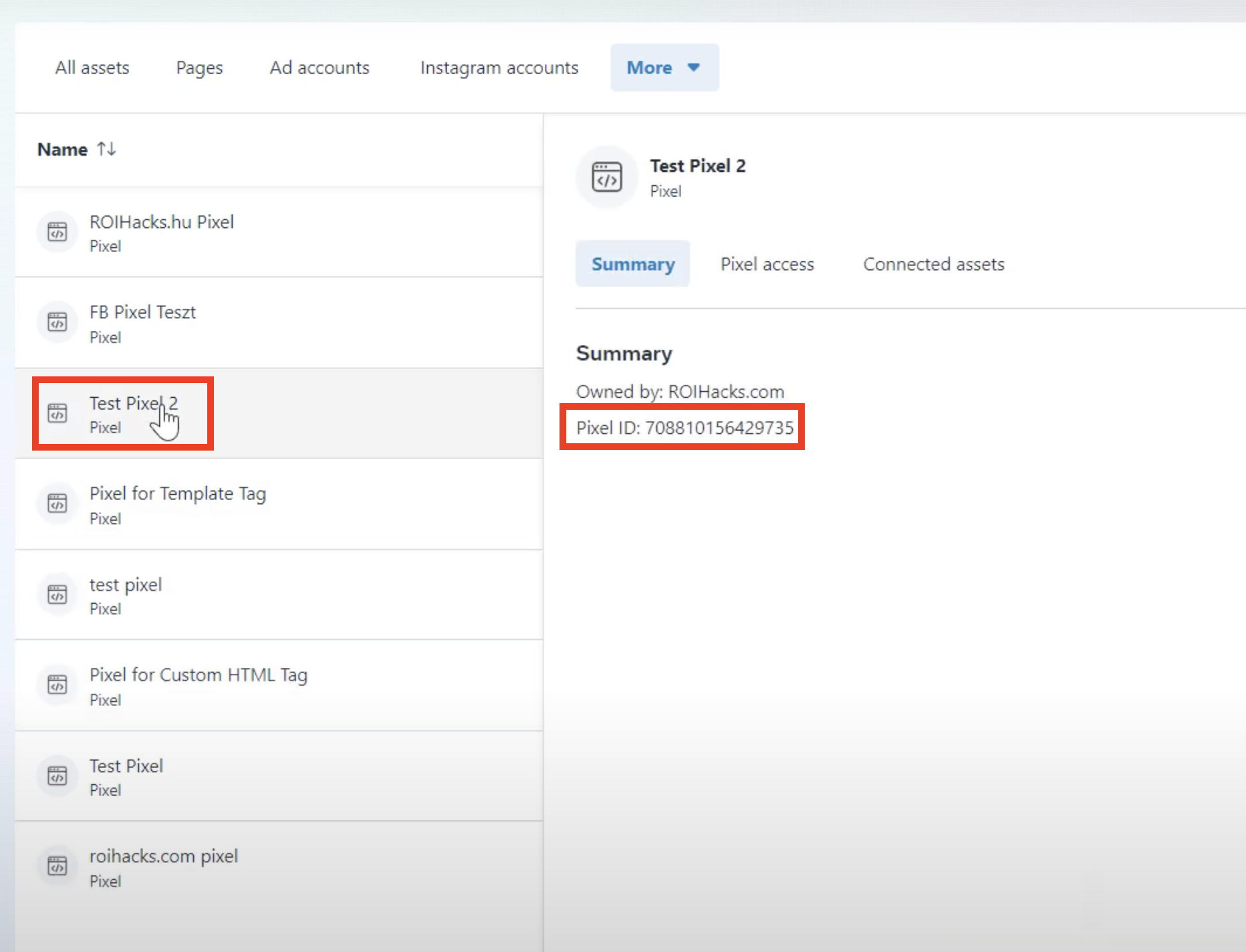Select the lowercase test pixel name

coord(126,585)
